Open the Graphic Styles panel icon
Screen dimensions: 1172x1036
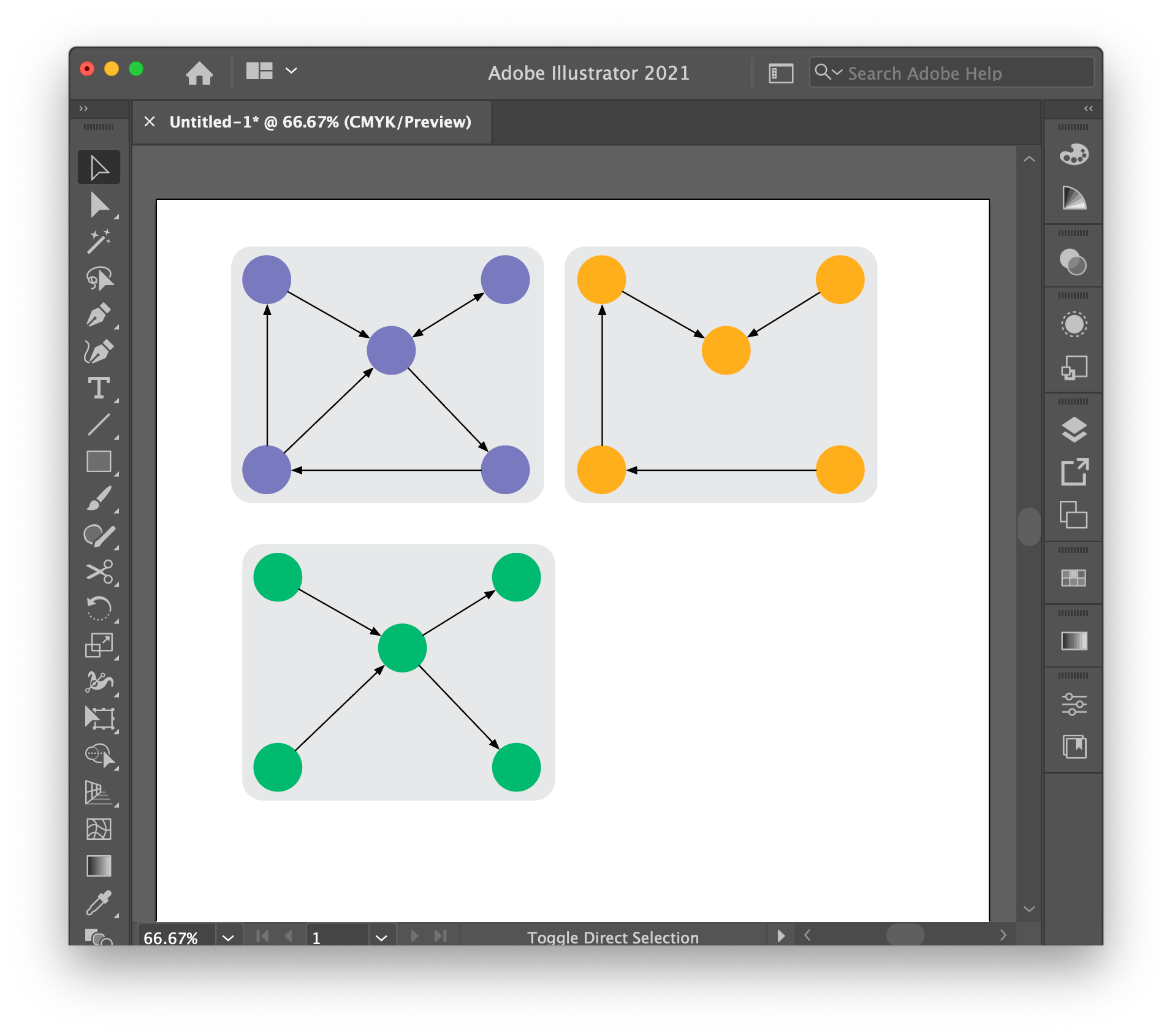click(1074, 368)
